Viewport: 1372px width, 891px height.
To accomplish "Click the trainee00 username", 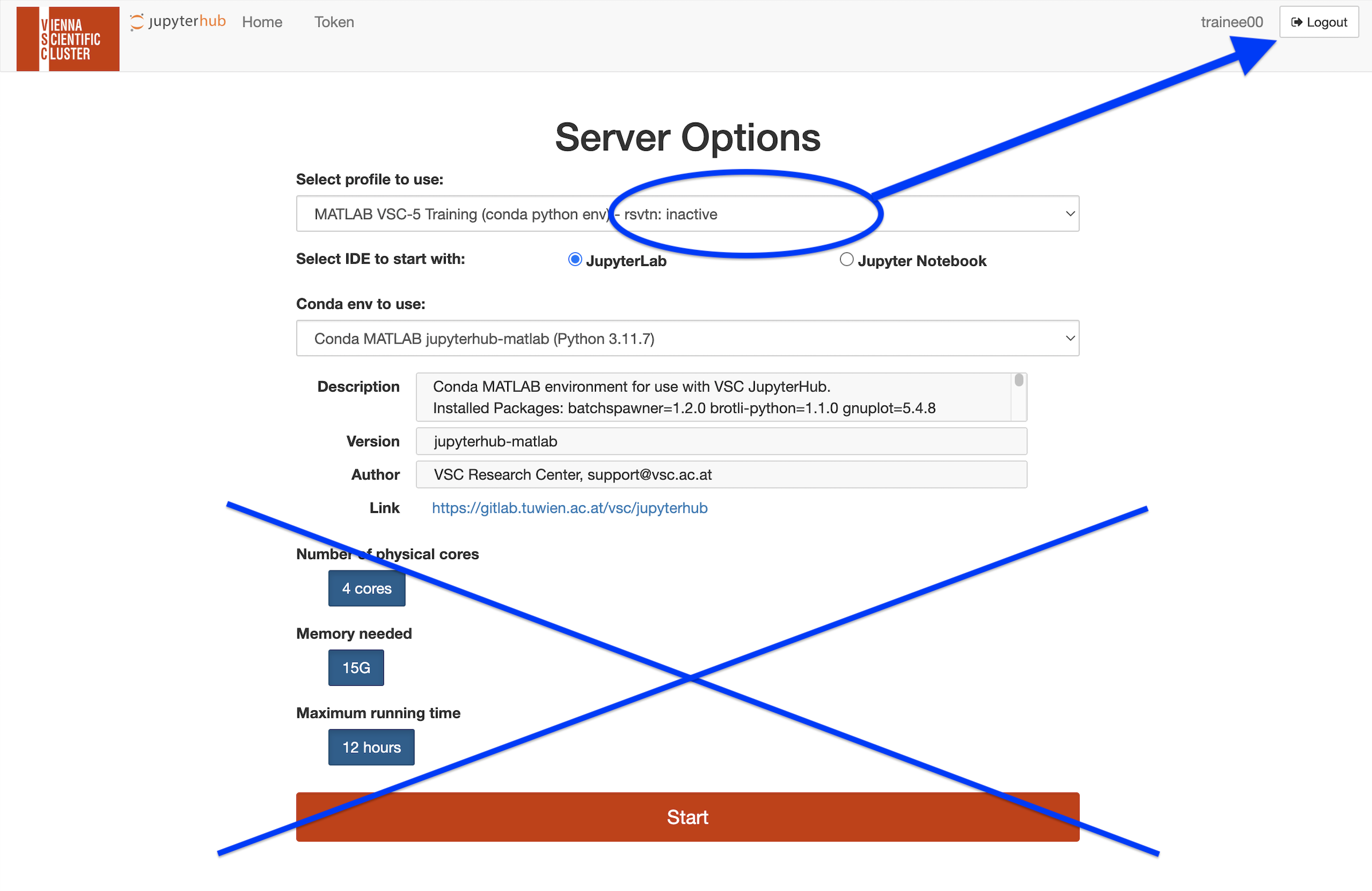I will pyautogui.click(x=1232, y=22).
